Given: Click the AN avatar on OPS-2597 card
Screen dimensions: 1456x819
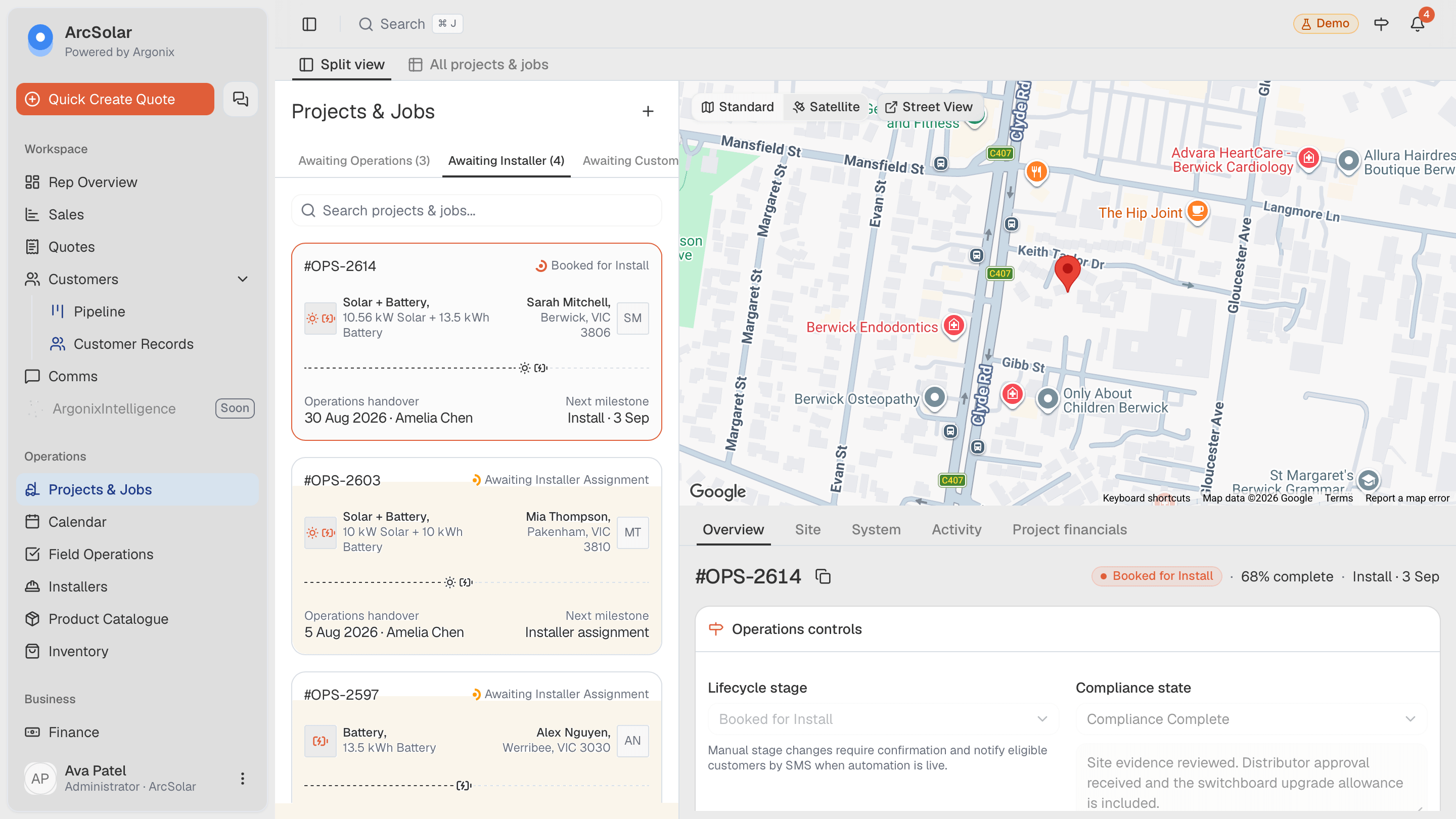Looking at the screenshot, I should click(x=632, y=741).
